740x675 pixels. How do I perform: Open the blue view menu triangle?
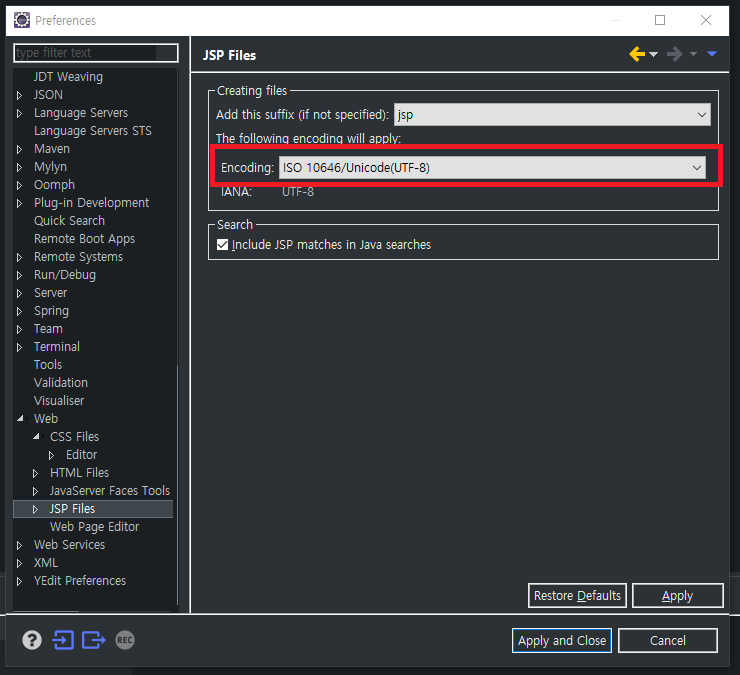tap(712, 54)
